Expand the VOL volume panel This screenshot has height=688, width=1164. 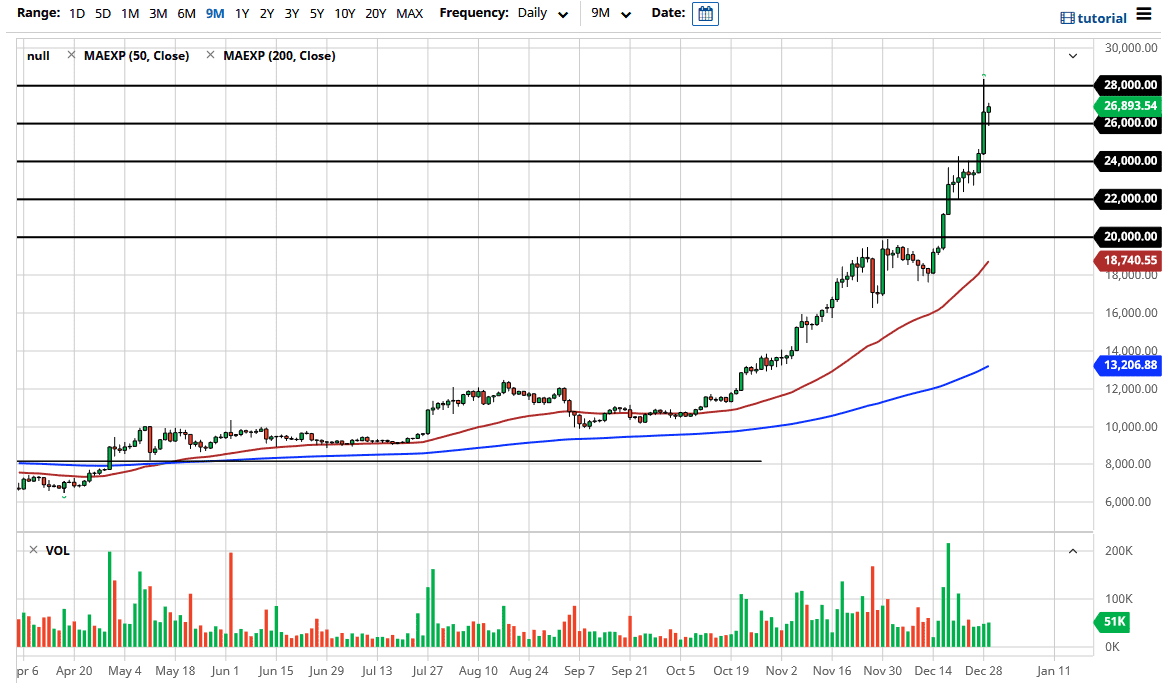1072,550
